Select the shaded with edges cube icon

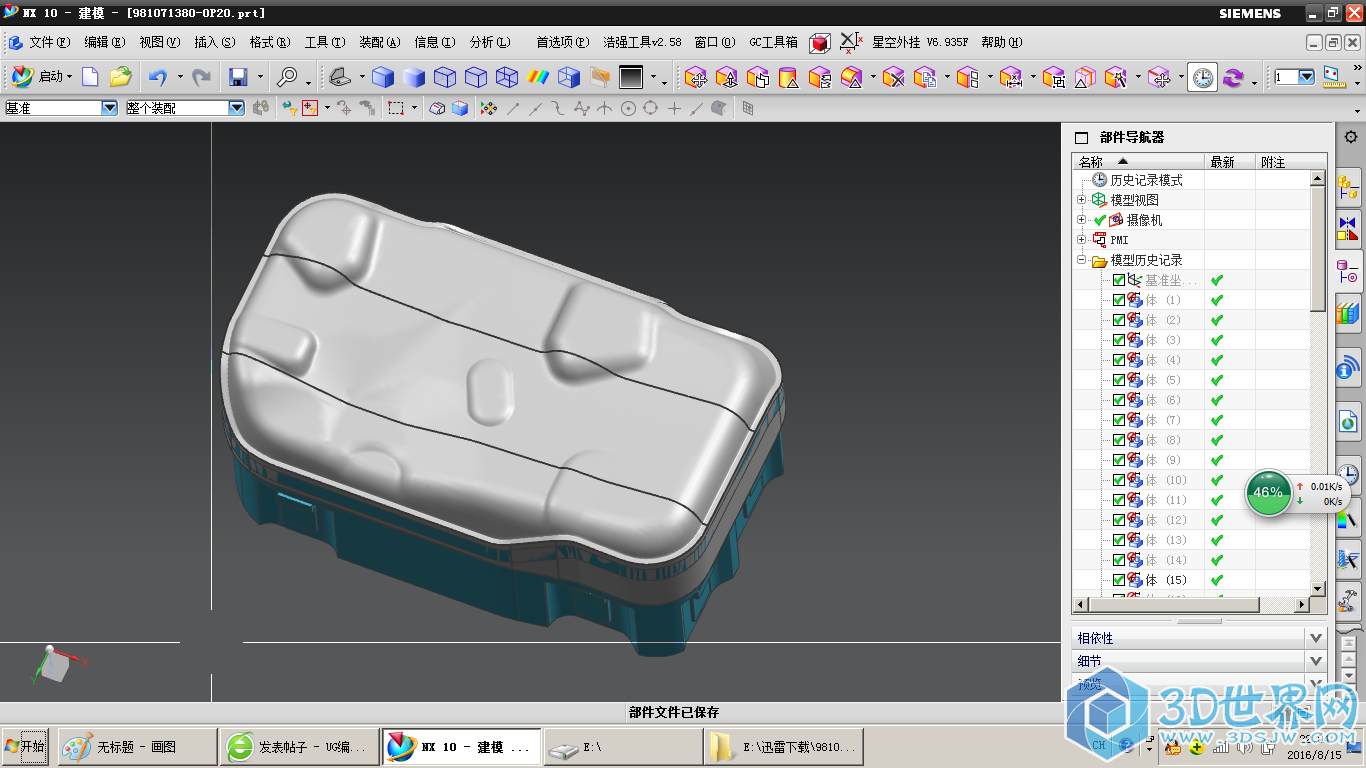(382, 77)
